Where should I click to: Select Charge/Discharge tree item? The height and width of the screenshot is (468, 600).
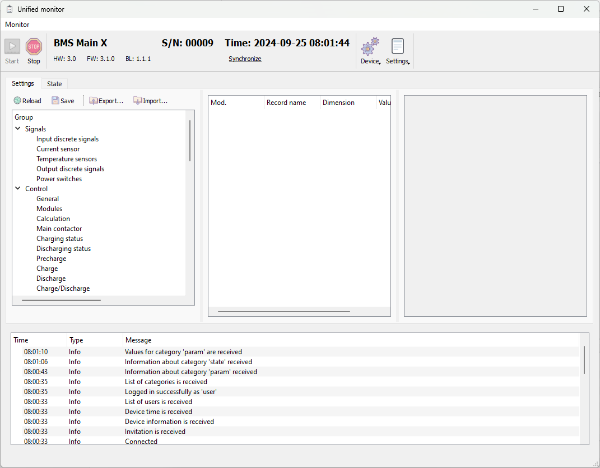[63, 288]
